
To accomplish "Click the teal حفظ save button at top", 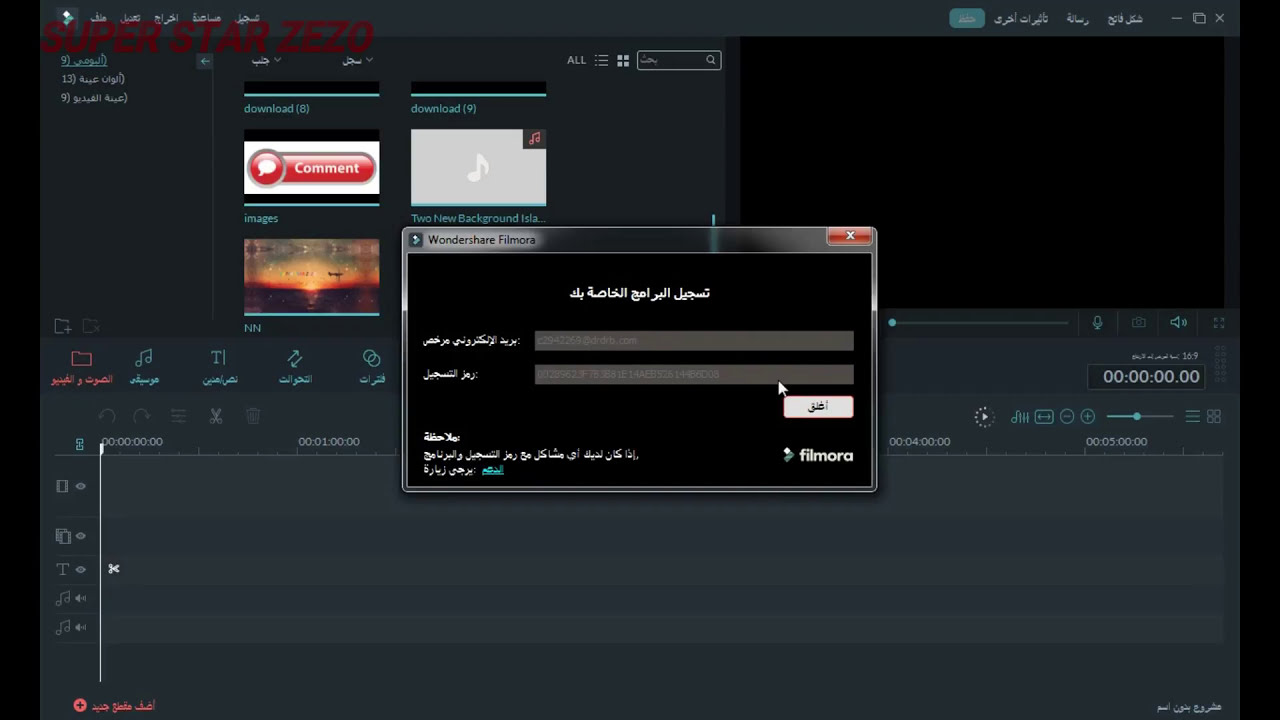I will 966,18.
